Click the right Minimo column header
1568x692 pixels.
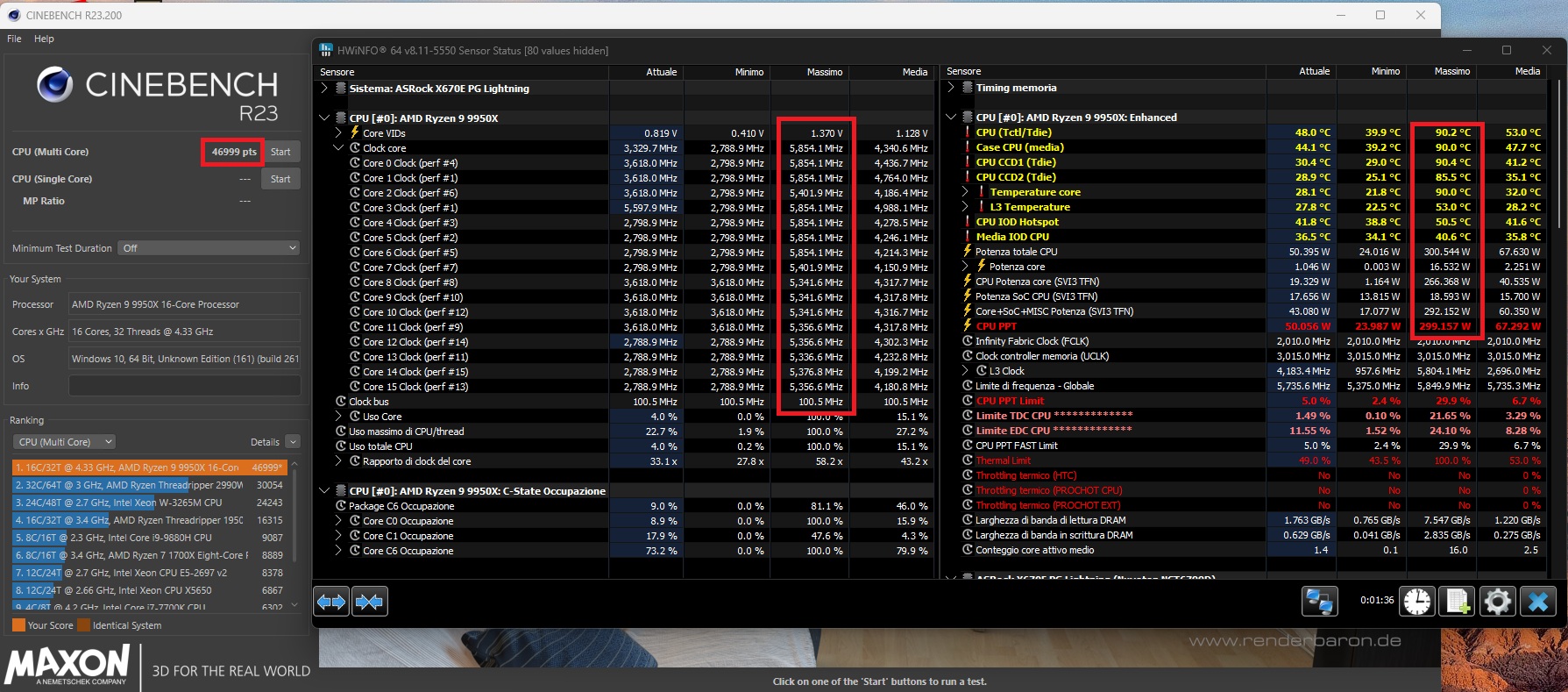coord(1372,71)
